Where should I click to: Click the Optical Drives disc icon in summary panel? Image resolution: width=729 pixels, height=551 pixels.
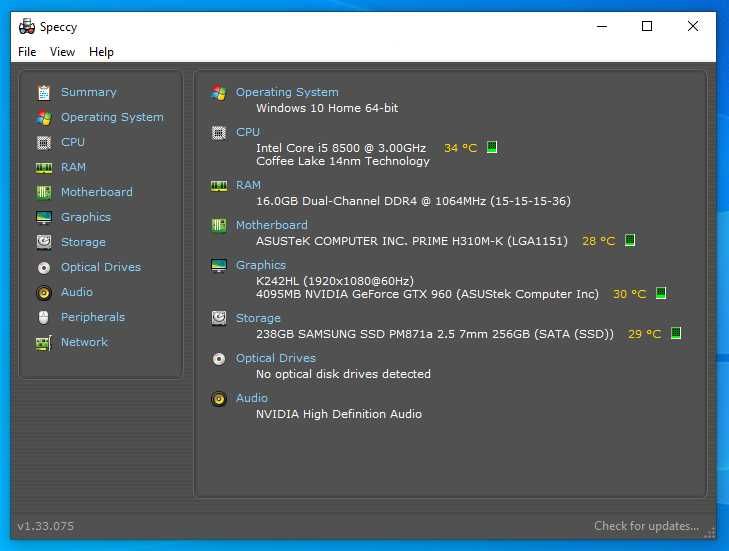(x=219, y=358)
